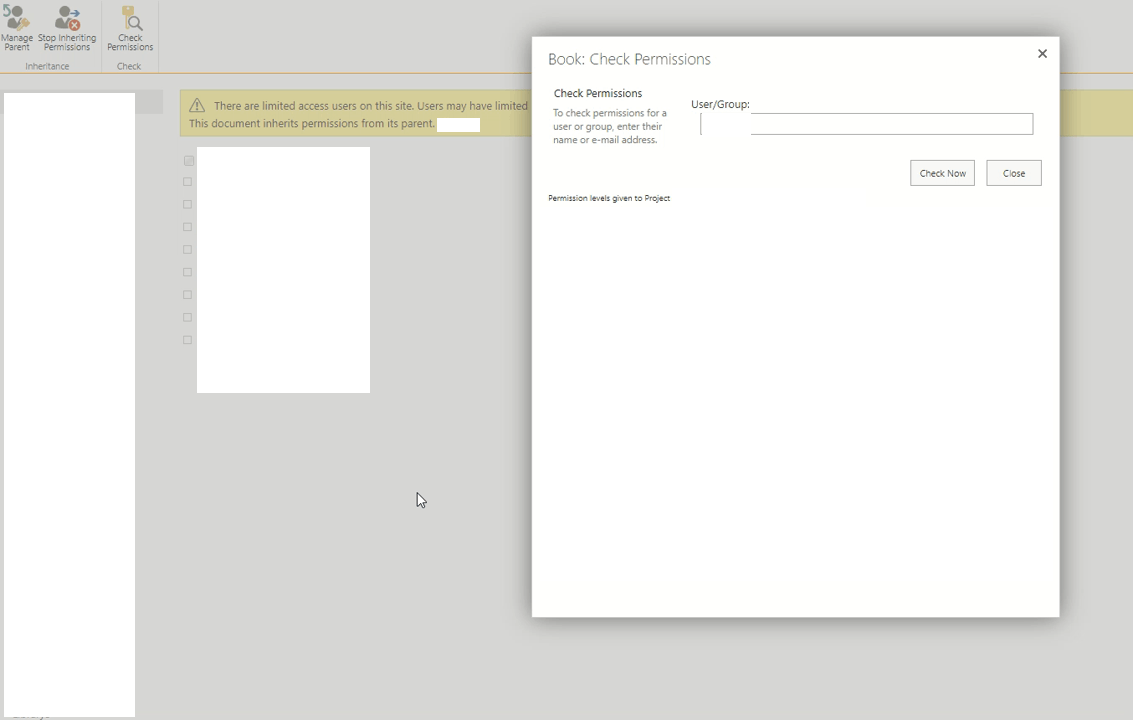Close the Check Permissions dialog

point(1042,53)
